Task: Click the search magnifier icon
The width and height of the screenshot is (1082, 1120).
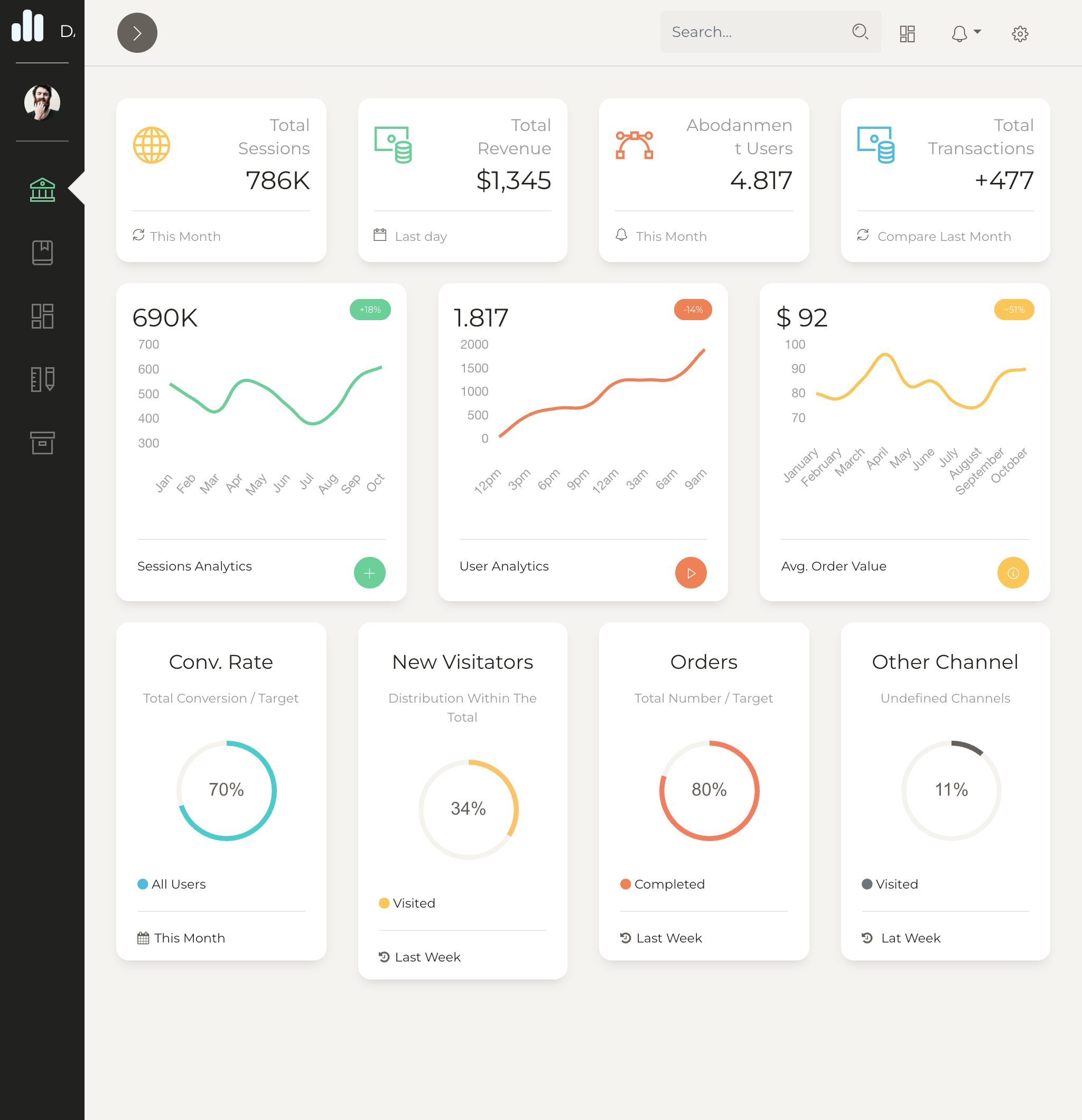Action: tap(860, 31)
